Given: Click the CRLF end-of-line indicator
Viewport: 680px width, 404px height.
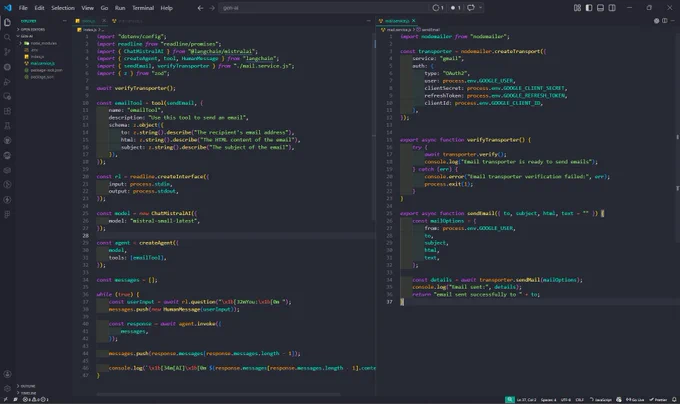Looking at the screenshot, I should (579, 400).
